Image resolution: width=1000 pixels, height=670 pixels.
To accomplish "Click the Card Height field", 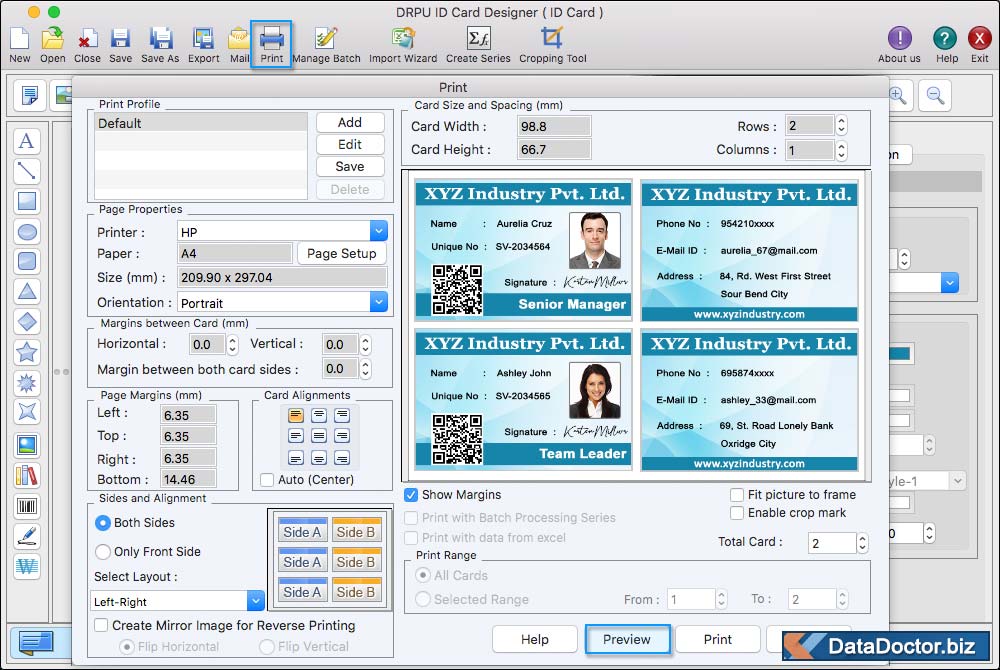I will [x=554, y=149].
